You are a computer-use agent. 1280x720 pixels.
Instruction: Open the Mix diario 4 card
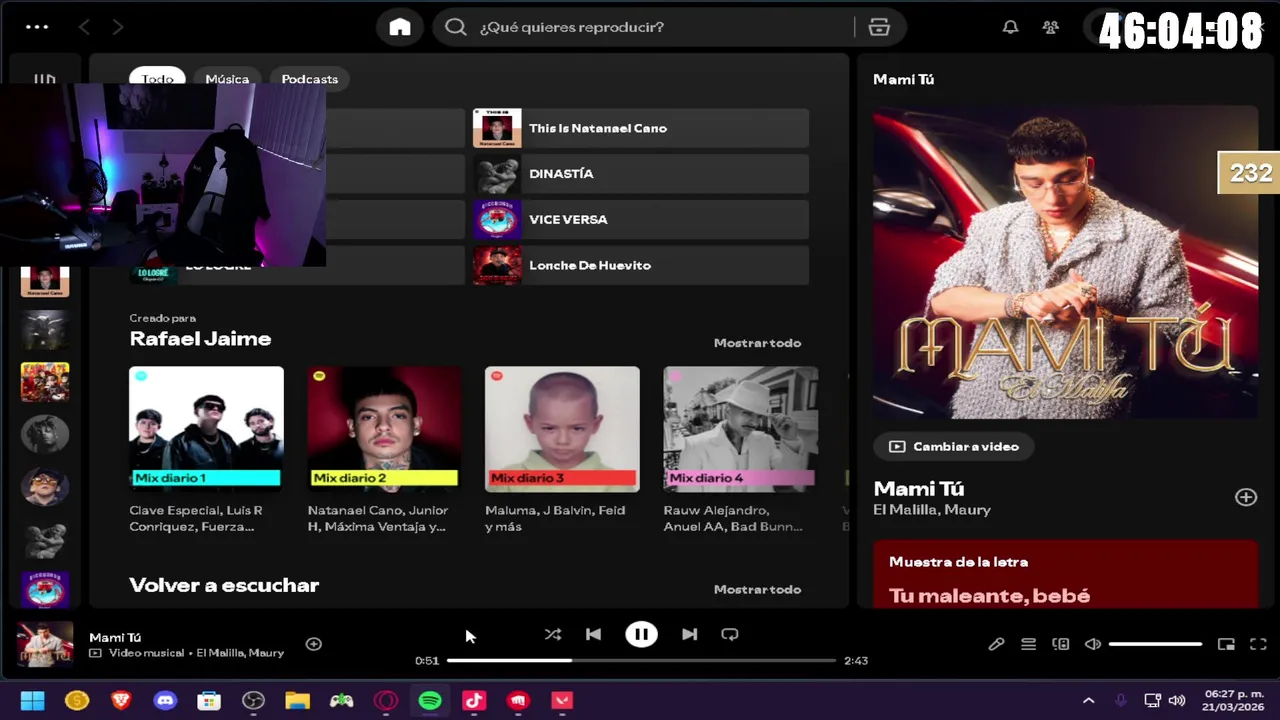click(740, 450)
